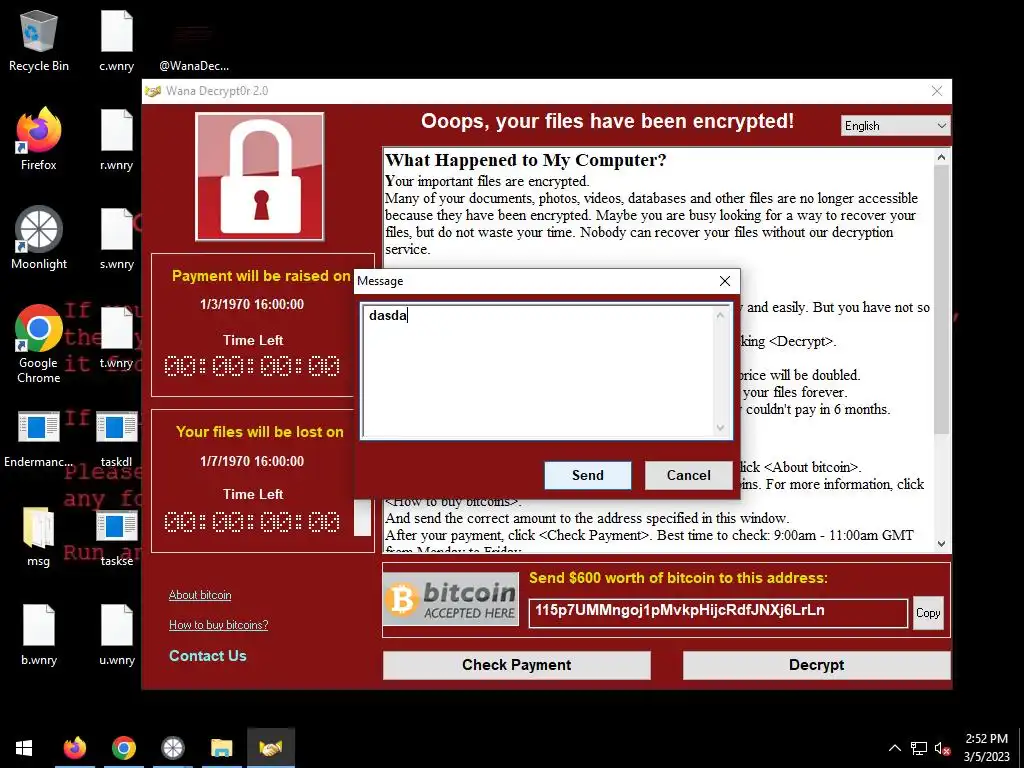1024x768 pixels.
Task: Click the network tray icon
Action: pyautogui.click(x=919, y=748)
